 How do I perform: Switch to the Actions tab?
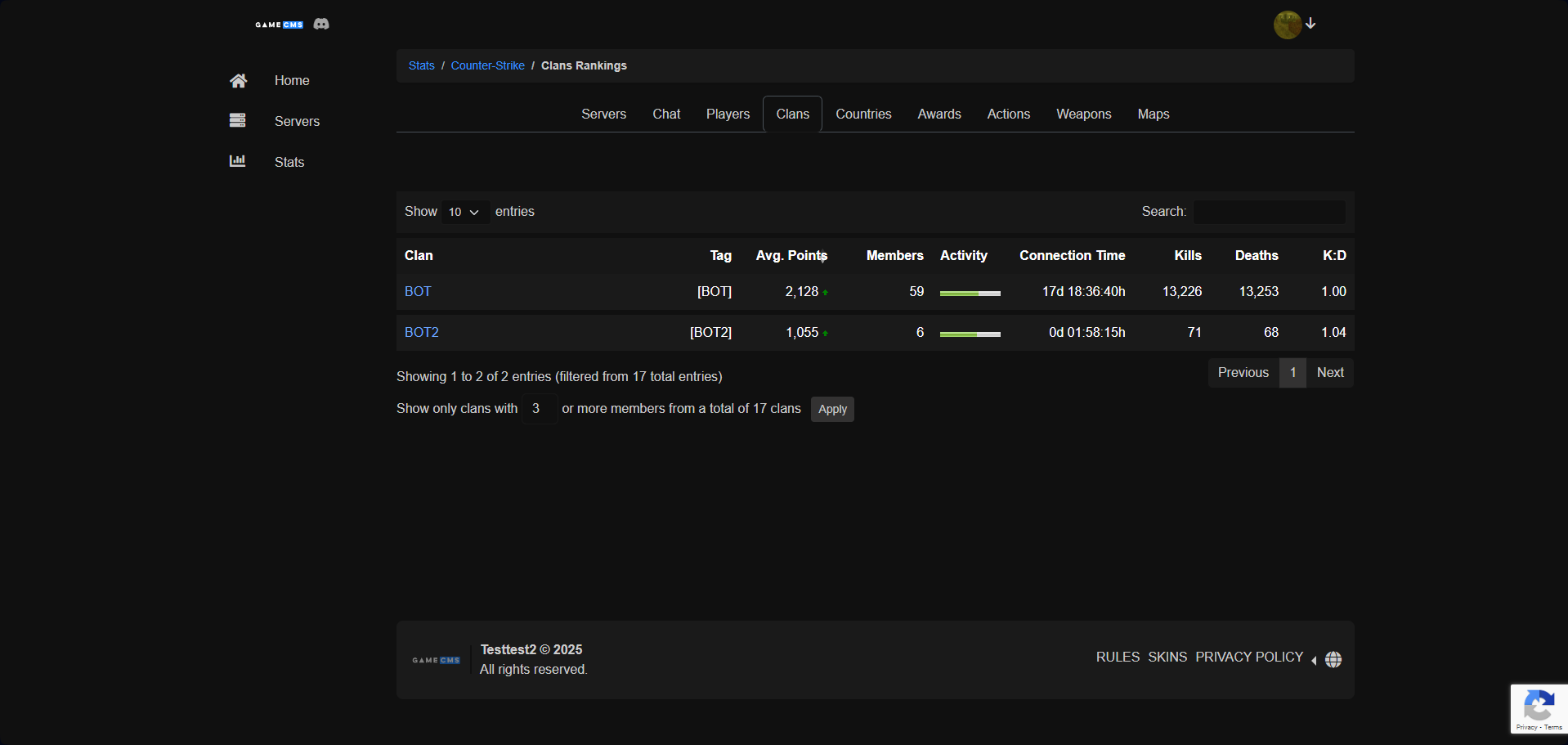1008,114
